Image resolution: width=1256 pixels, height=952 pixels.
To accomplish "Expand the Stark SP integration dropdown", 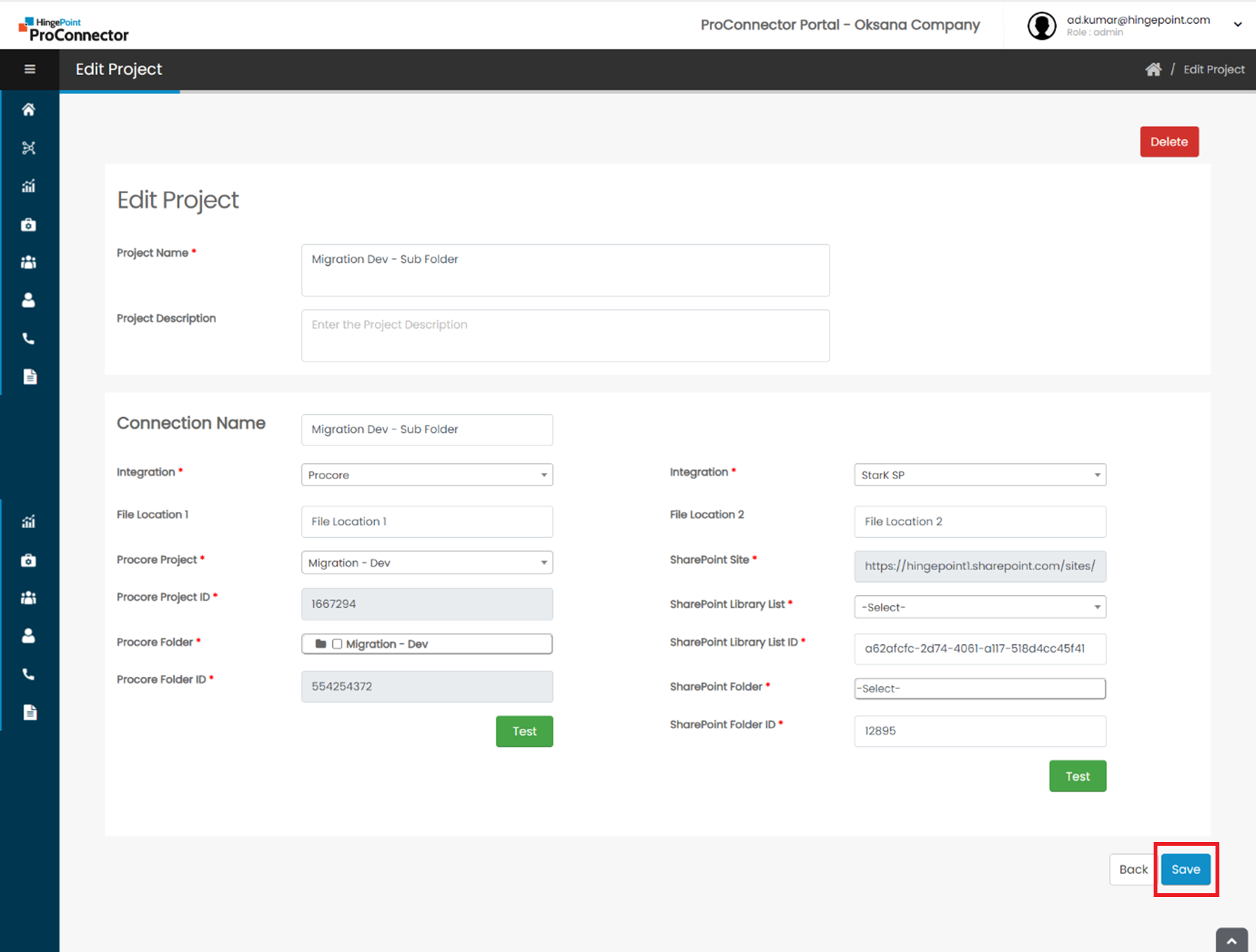I will (979, 474).
